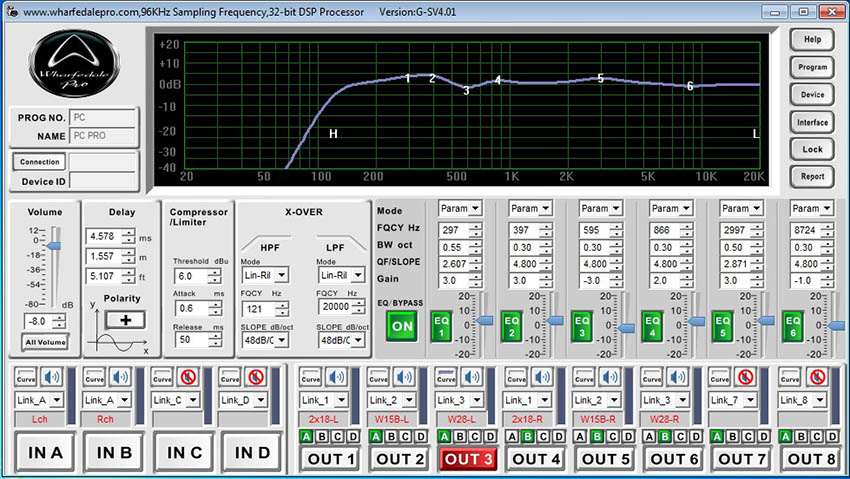Select the green EQ 1 band icon
This screenshot has width=850, height=479.
(443, 324)
